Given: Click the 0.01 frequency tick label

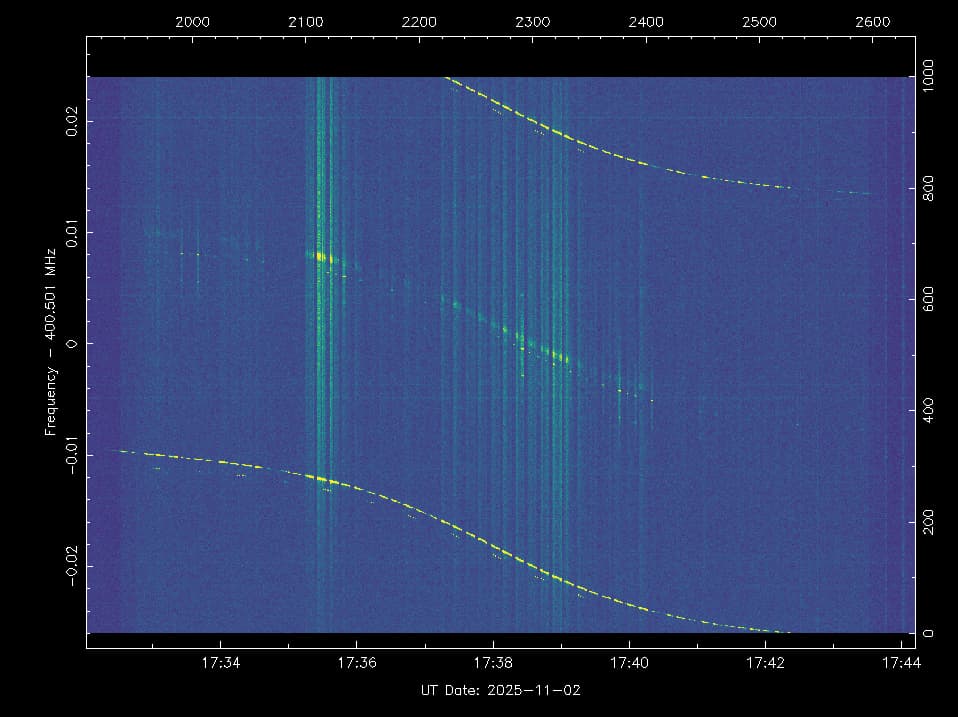Looking at the screenshot, I should tap(70, 232).
